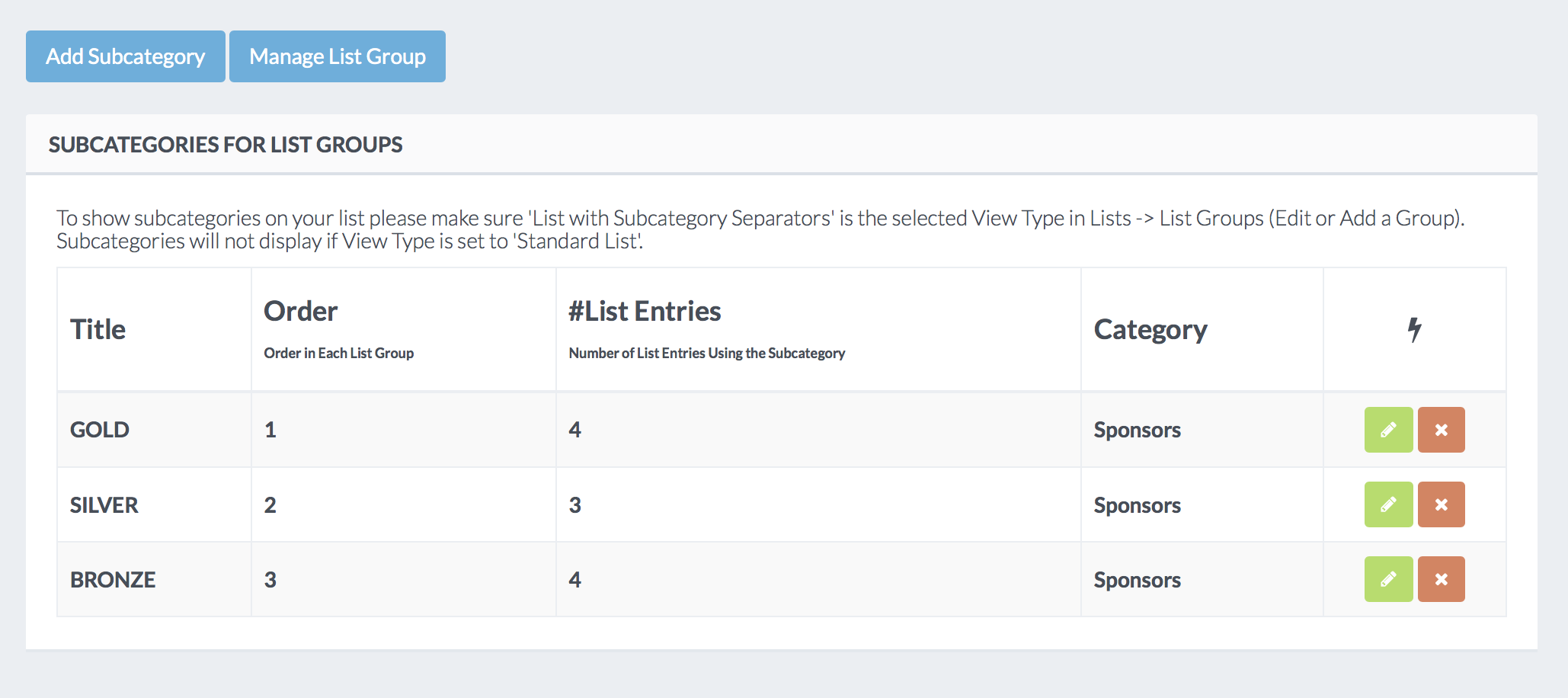Select the Order column header
This screenshot has width=1568, height=698.
(300, 311)
